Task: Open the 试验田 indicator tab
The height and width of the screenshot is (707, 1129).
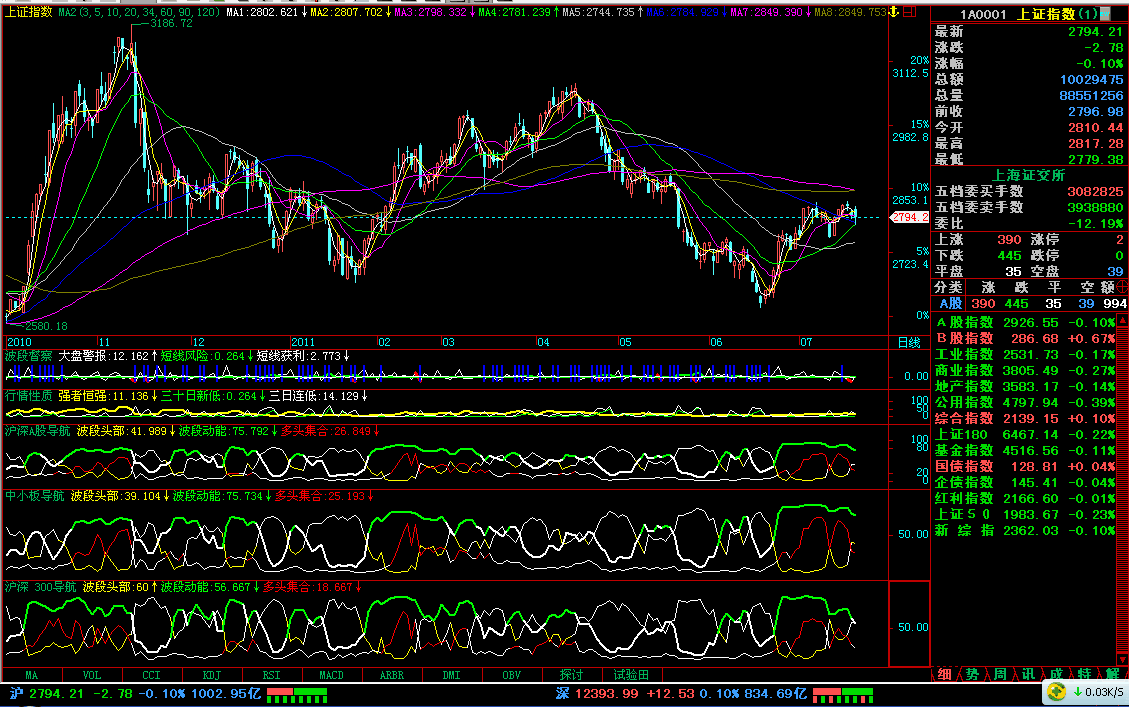Action: 631,675
